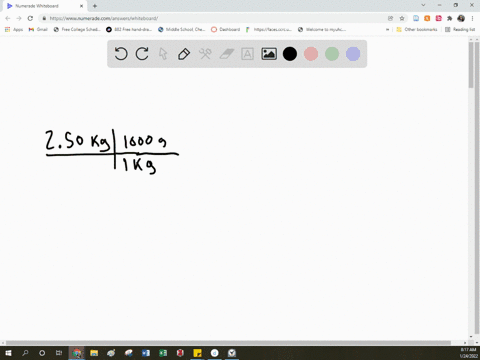Open the Free College Sched bookmark
Image resolution: width=480 pixels, height=360 pixels.
(x=77, y=29)
